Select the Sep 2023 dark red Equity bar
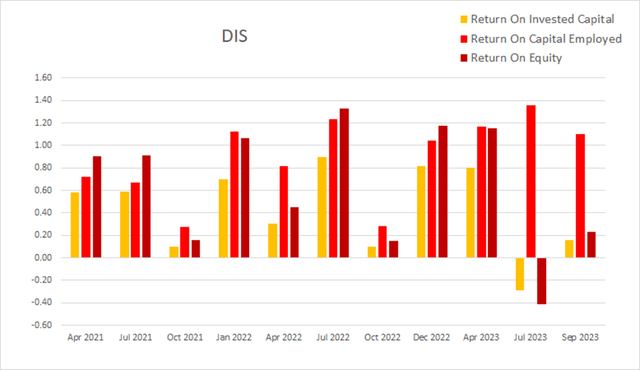The image size is (640, 370). [x=591, y=245]
